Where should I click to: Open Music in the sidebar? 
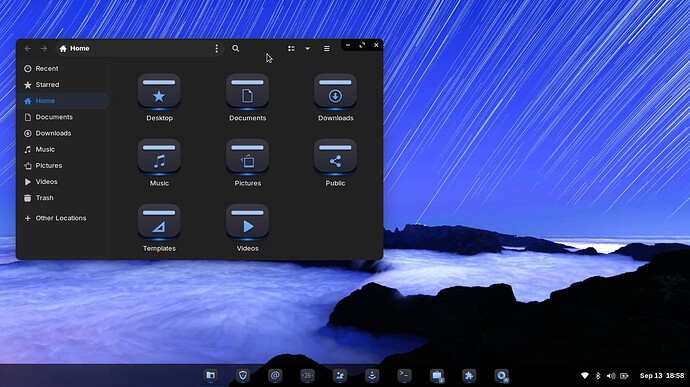click(x=64, y=149)
